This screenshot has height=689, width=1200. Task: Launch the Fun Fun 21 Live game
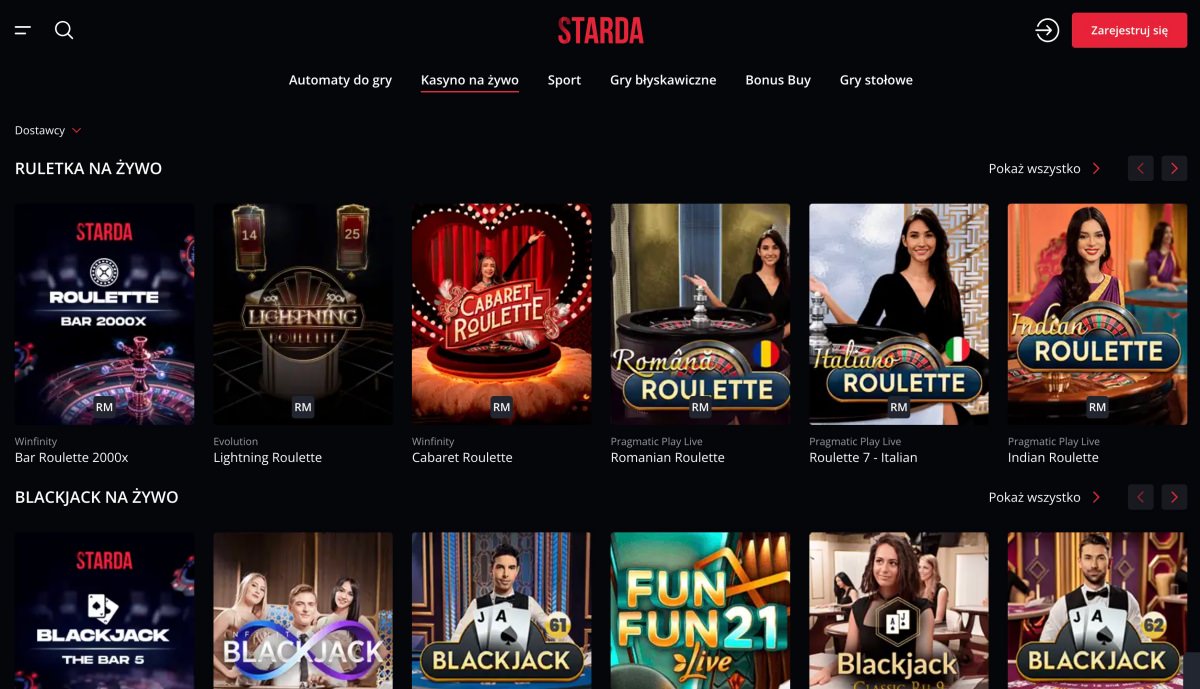click(700, 610)
